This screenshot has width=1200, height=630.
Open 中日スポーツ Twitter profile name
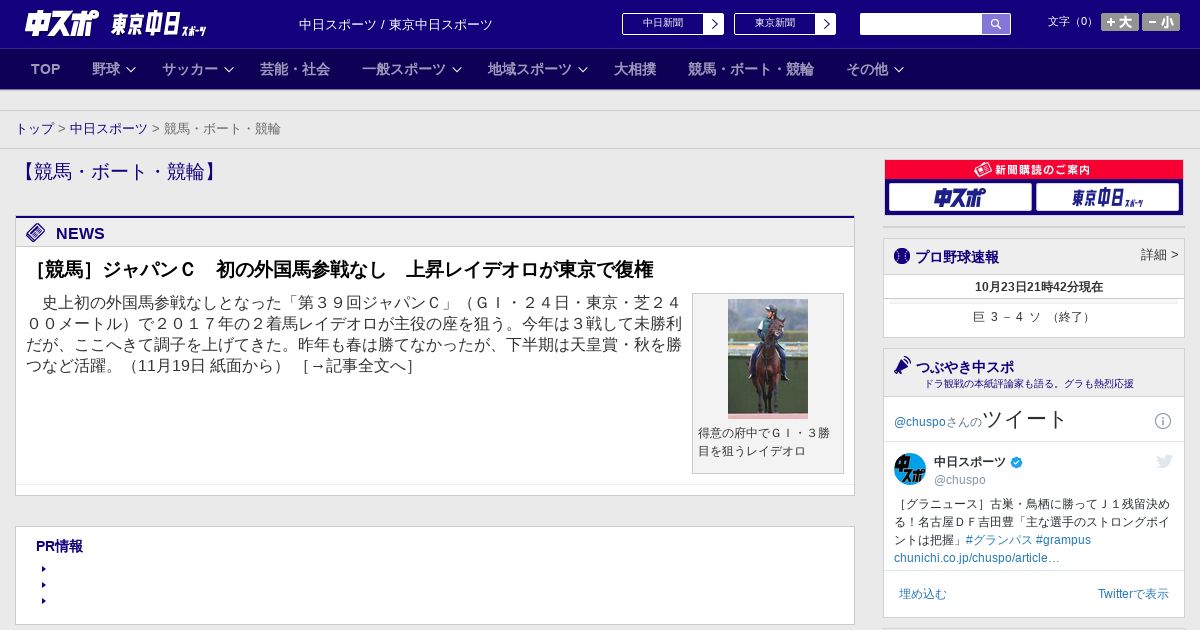pyautogui.click(x=970, y=462)
